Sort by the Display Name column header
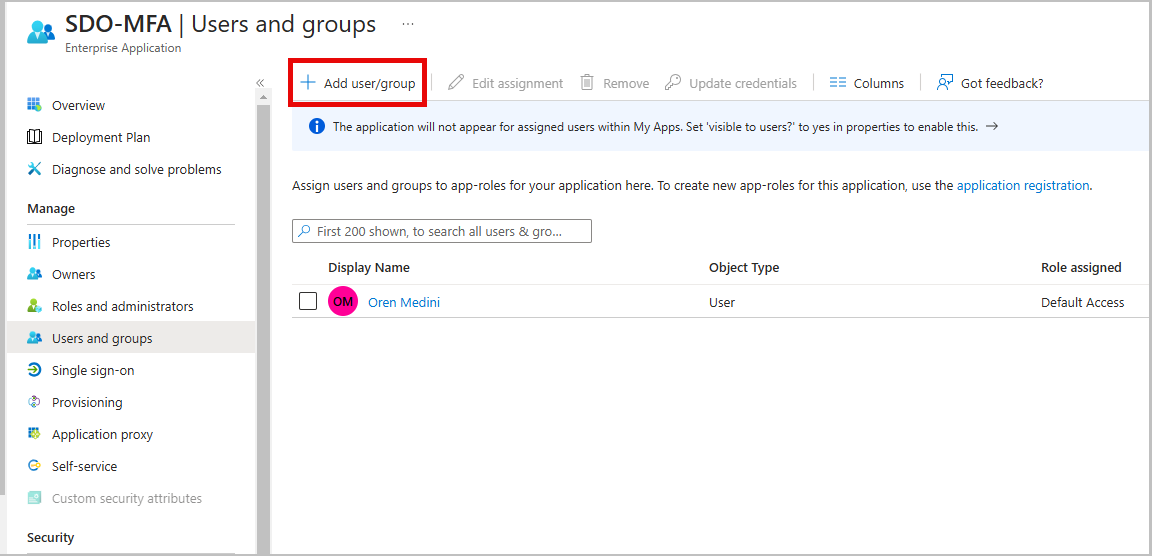Screen dimensions: 1152x556 pos(369,267)
